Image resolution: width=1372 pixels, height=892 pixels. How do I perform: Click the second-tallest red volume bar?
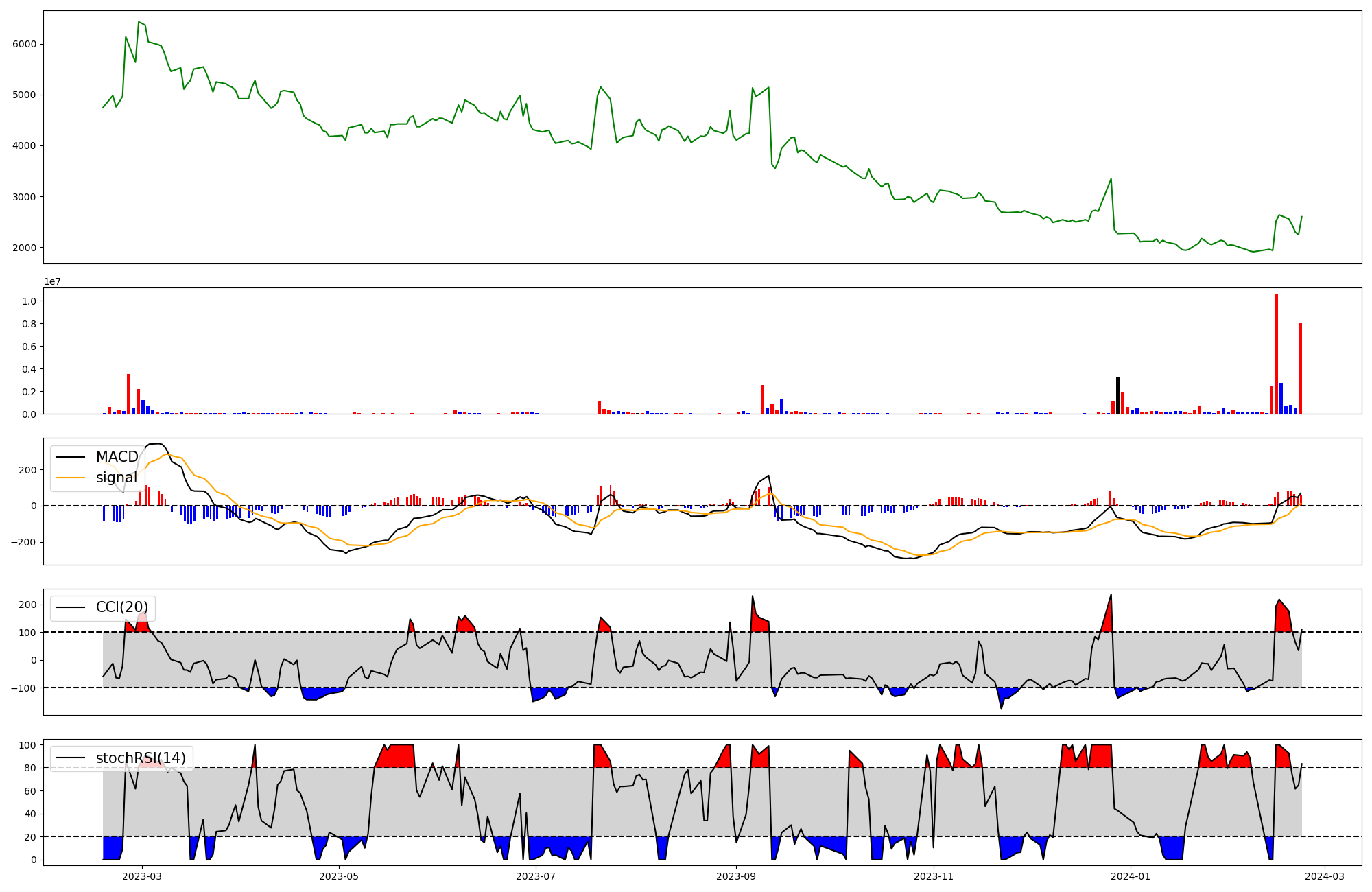[x=1300, y=369]
